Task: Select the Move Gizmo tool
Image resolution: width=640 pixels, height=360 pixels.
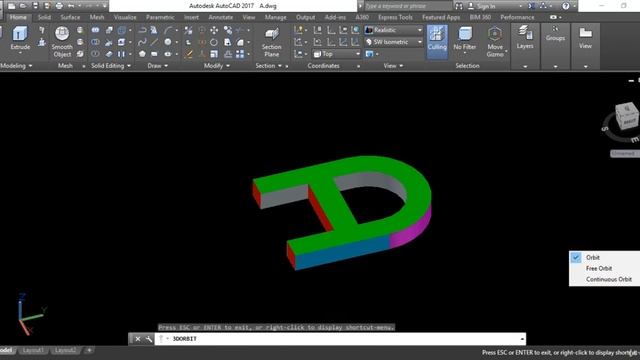Action: point(495,42)
